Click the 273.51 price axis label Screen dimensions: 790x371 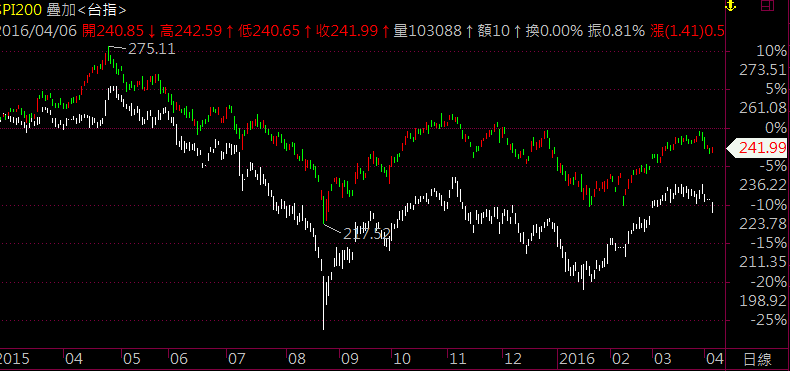763,70
